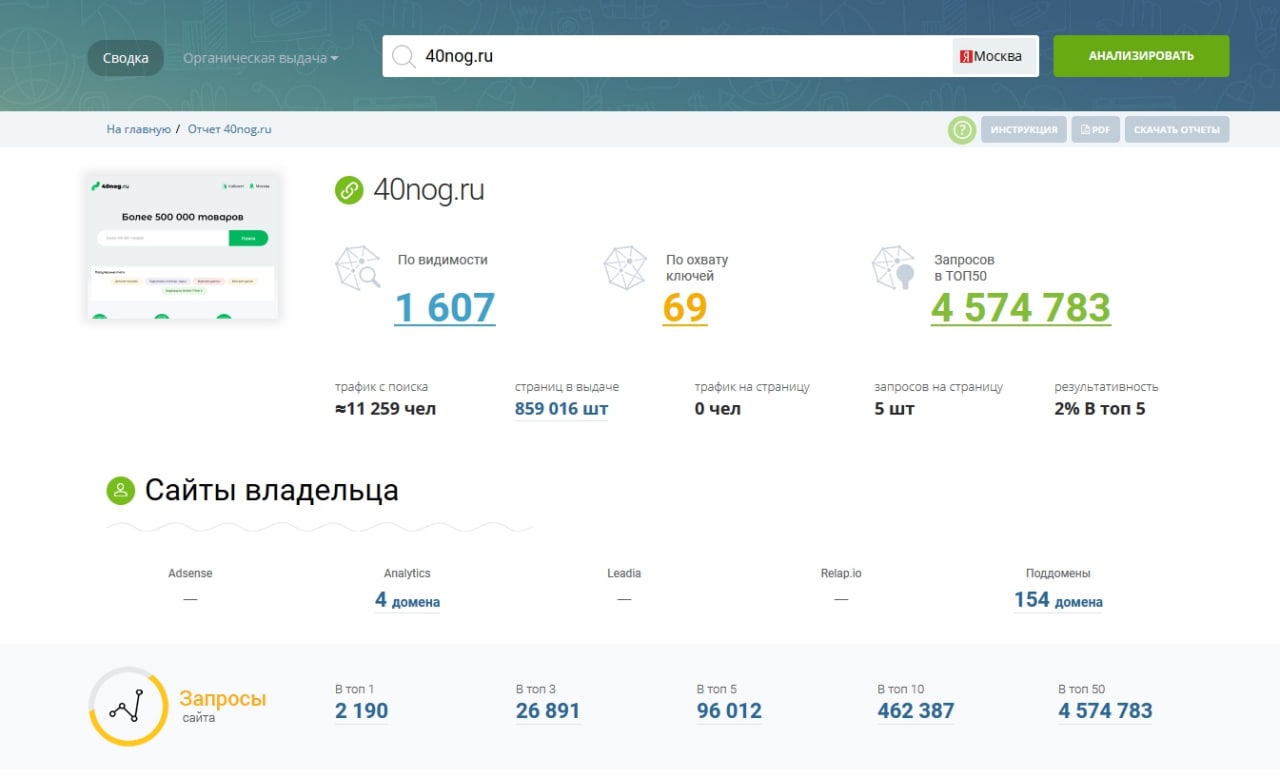Click the 5 шт queries per page value

coord(894,409)
